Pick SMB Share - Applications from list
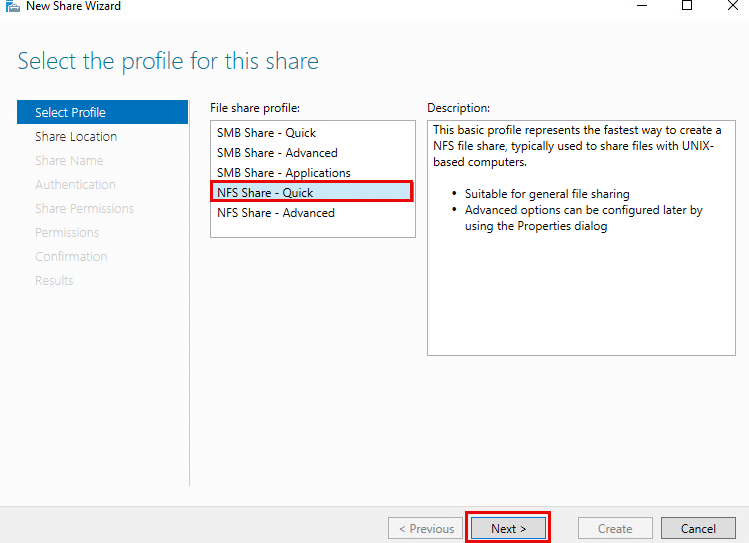The width and height of the screenshot is (749, 543). click(283, 173)
